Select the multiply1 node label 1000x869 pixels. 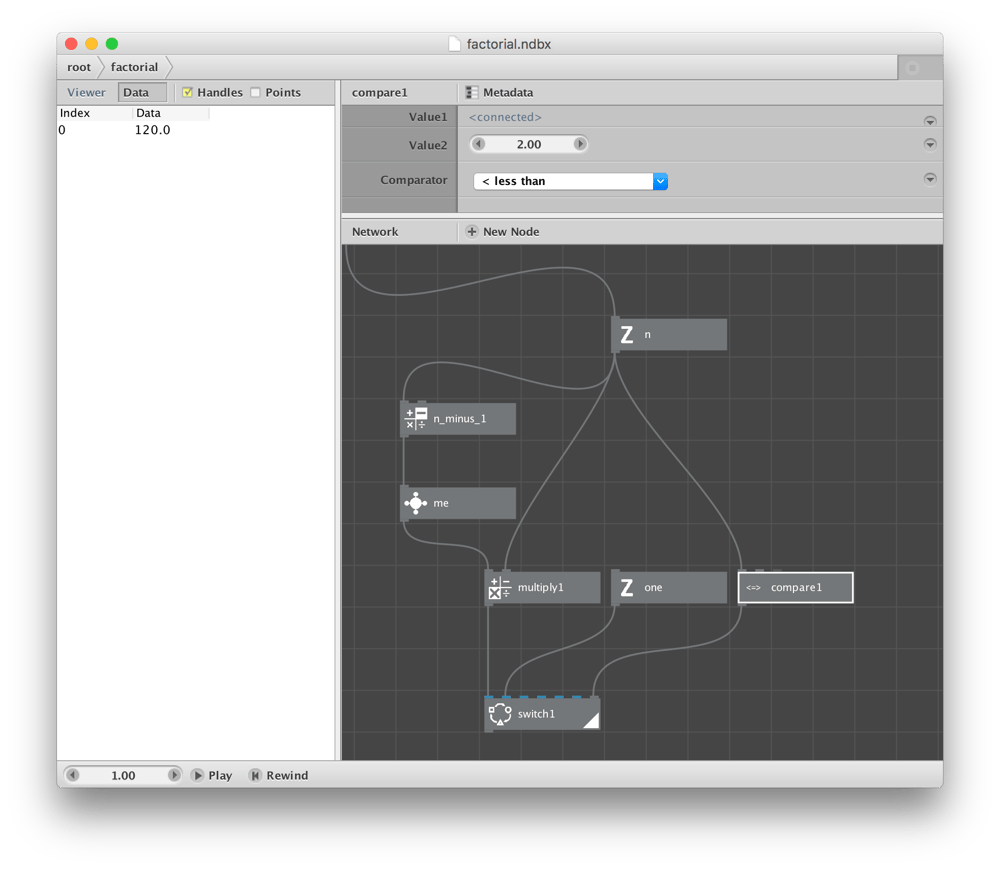point(541,587)
